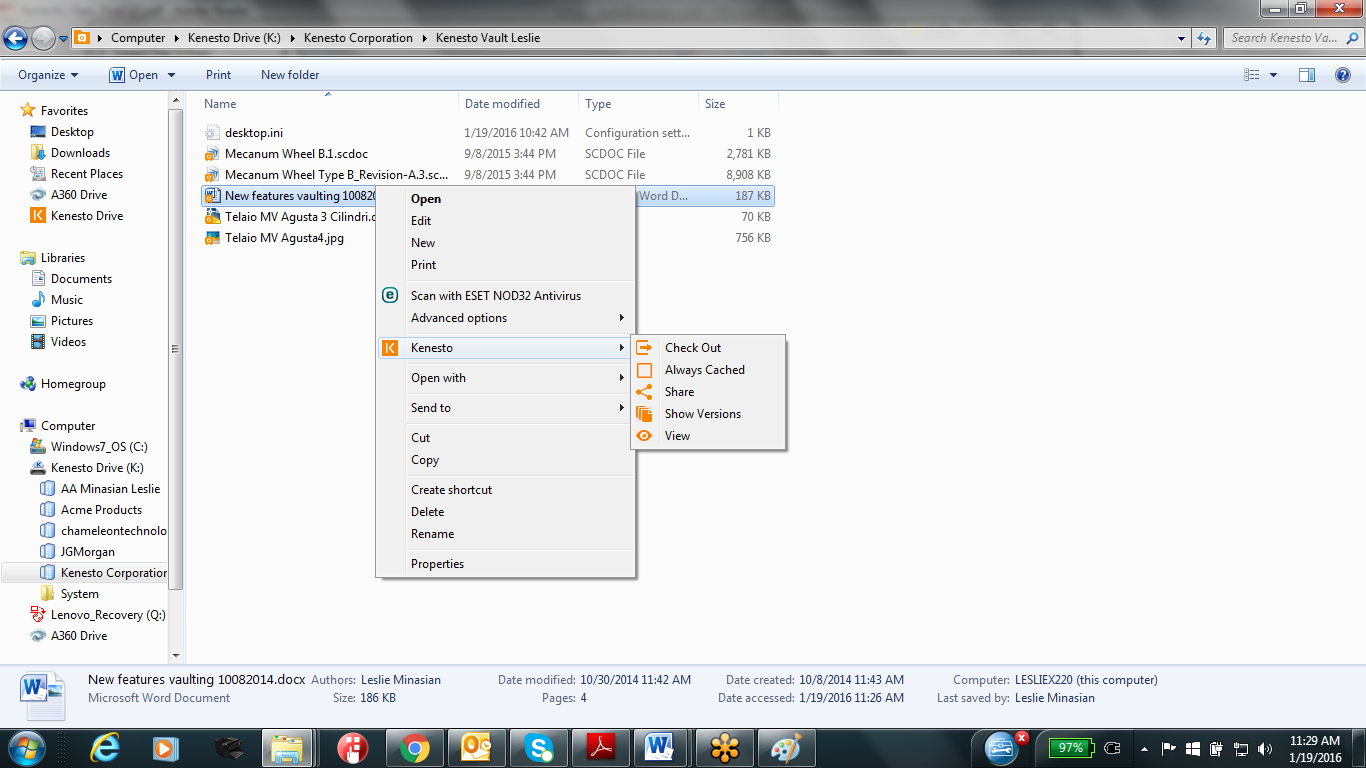Sort by Date modified column header

519,104
